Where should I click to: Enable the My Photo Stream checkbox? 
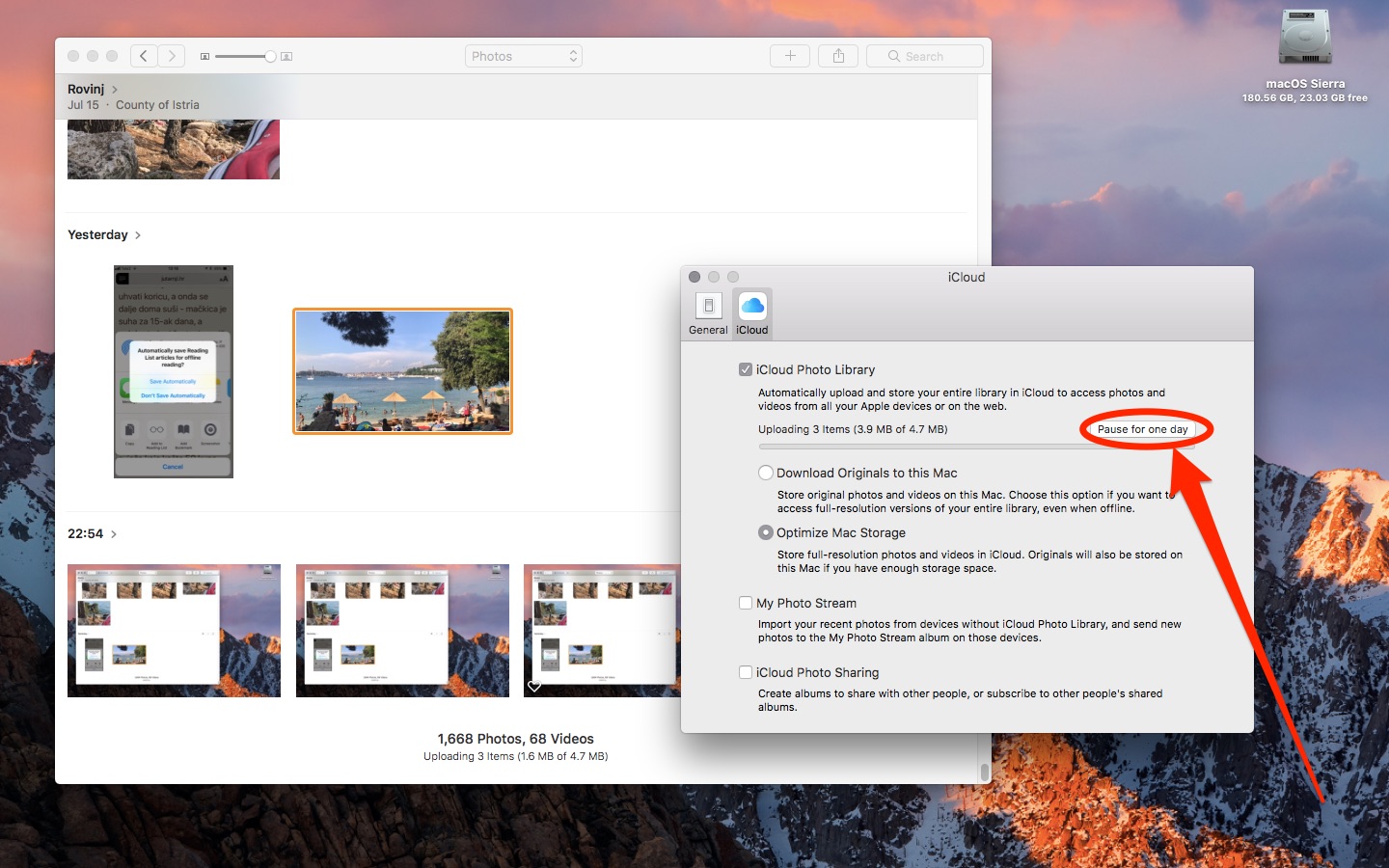746,603
